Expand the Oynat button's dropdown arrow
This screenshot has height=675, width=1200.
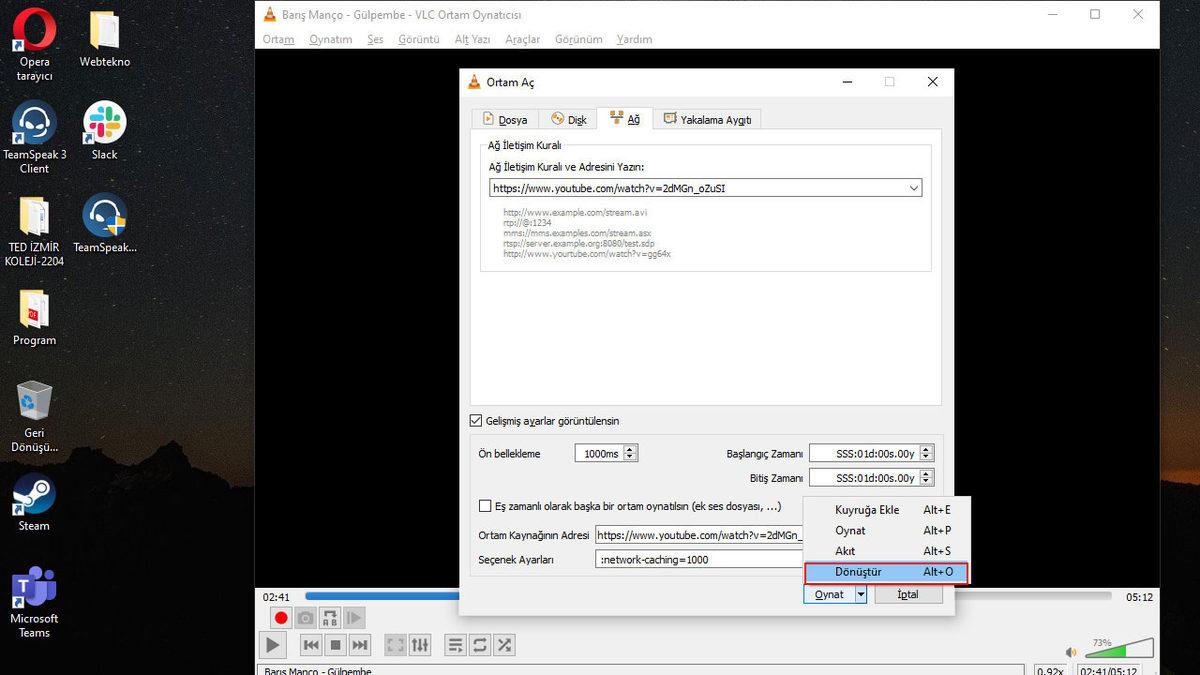click(x=860, y=593)
